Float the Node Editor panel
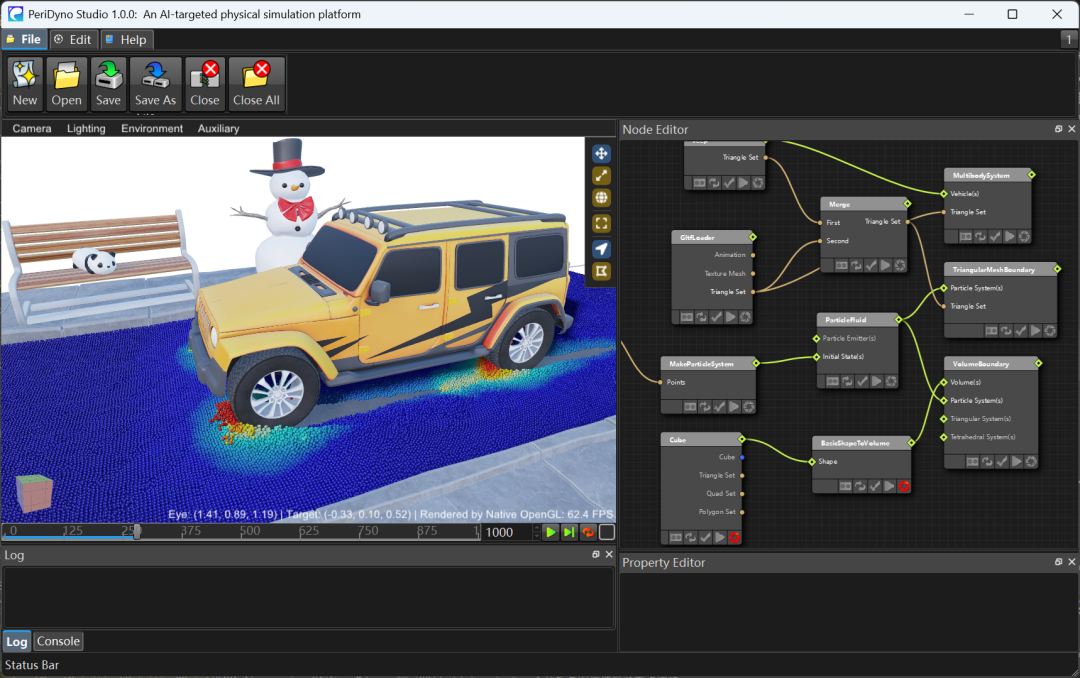This screenshot has height=678, width=1080. [x=1059, y=129]
